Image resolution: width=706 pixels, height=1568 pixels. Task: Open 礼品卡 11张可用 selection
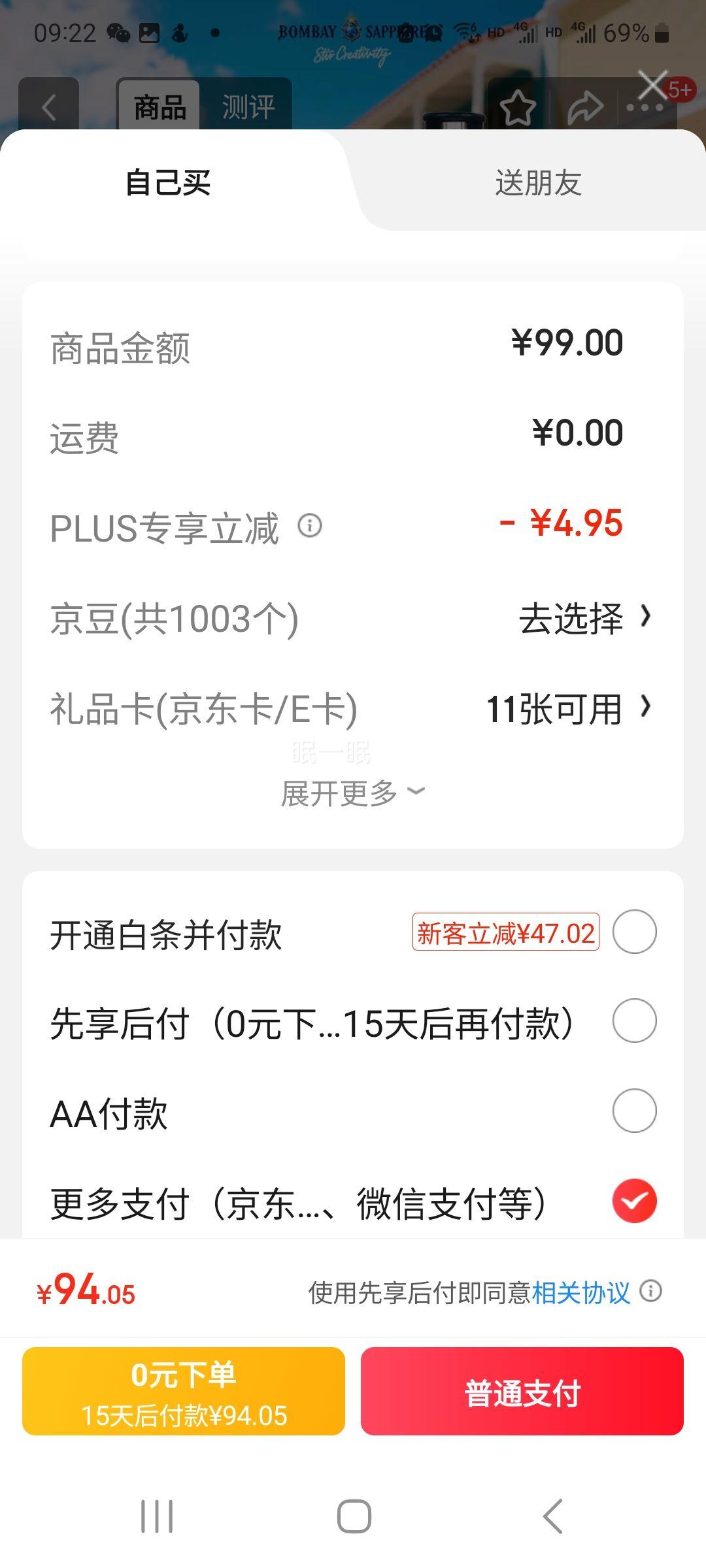569,708
